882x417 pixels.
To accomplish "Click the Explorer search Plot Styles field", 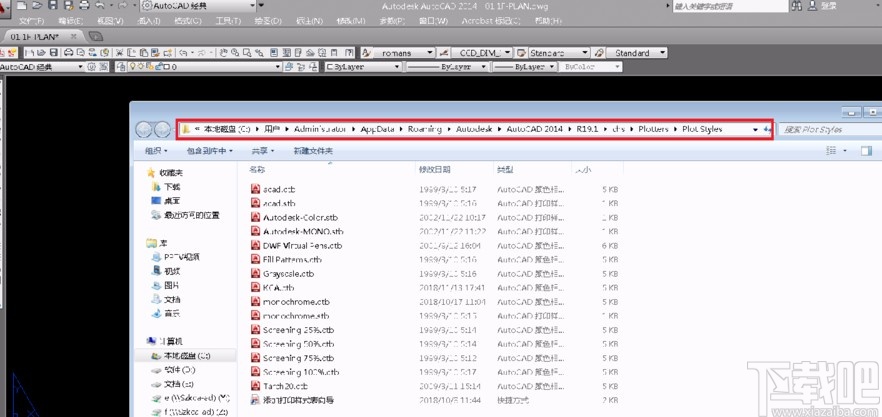I will click(x=830, y=129).
